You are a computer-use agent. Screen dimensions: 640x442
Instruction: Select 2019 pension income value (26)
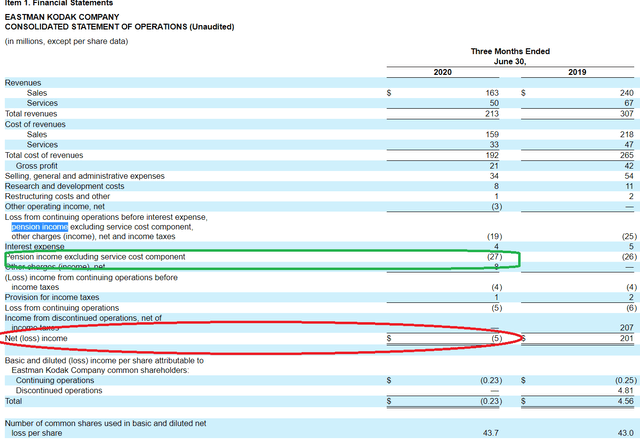pos(629,257)
